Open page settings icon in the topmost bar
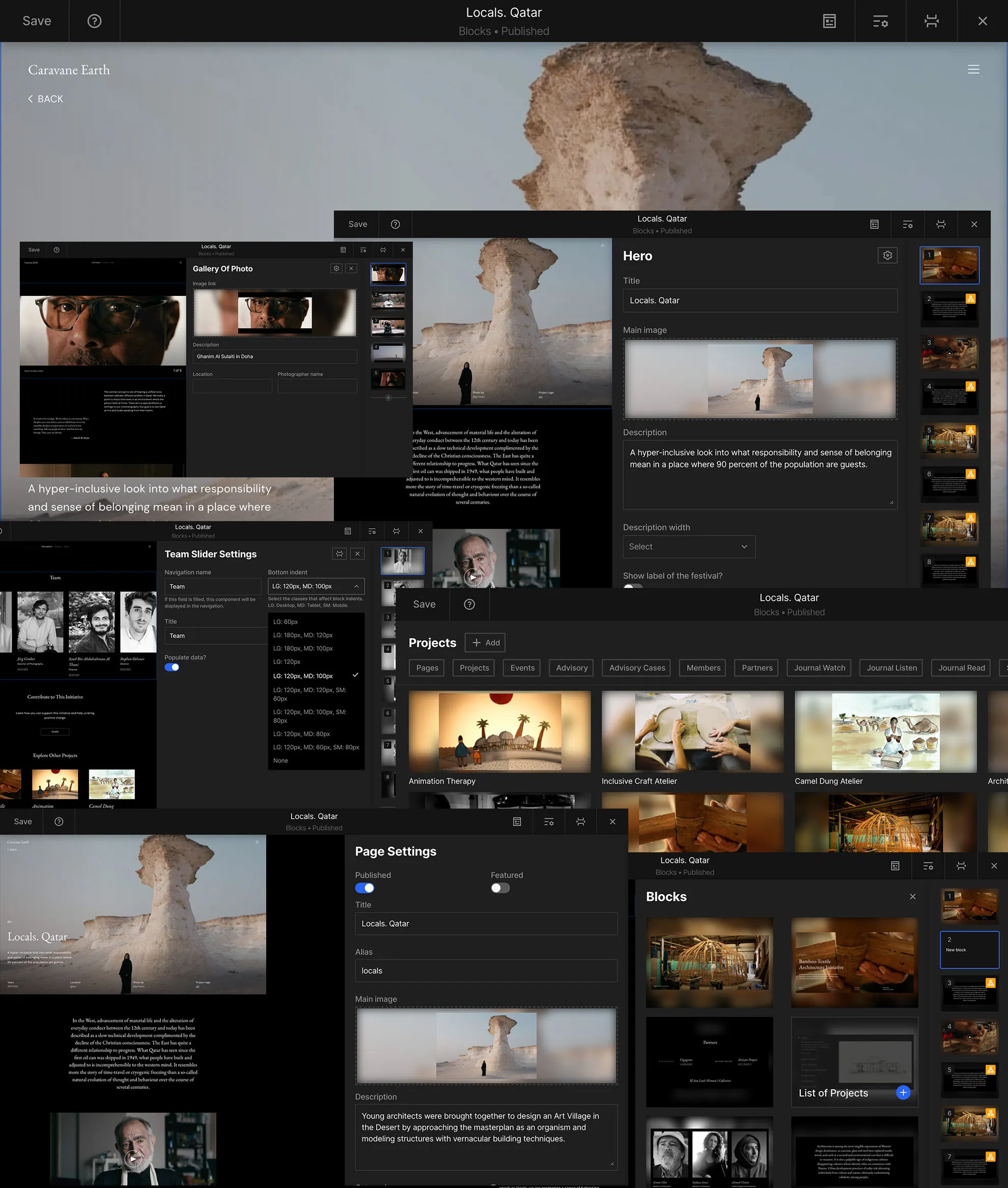 click(x=880, y=21)
